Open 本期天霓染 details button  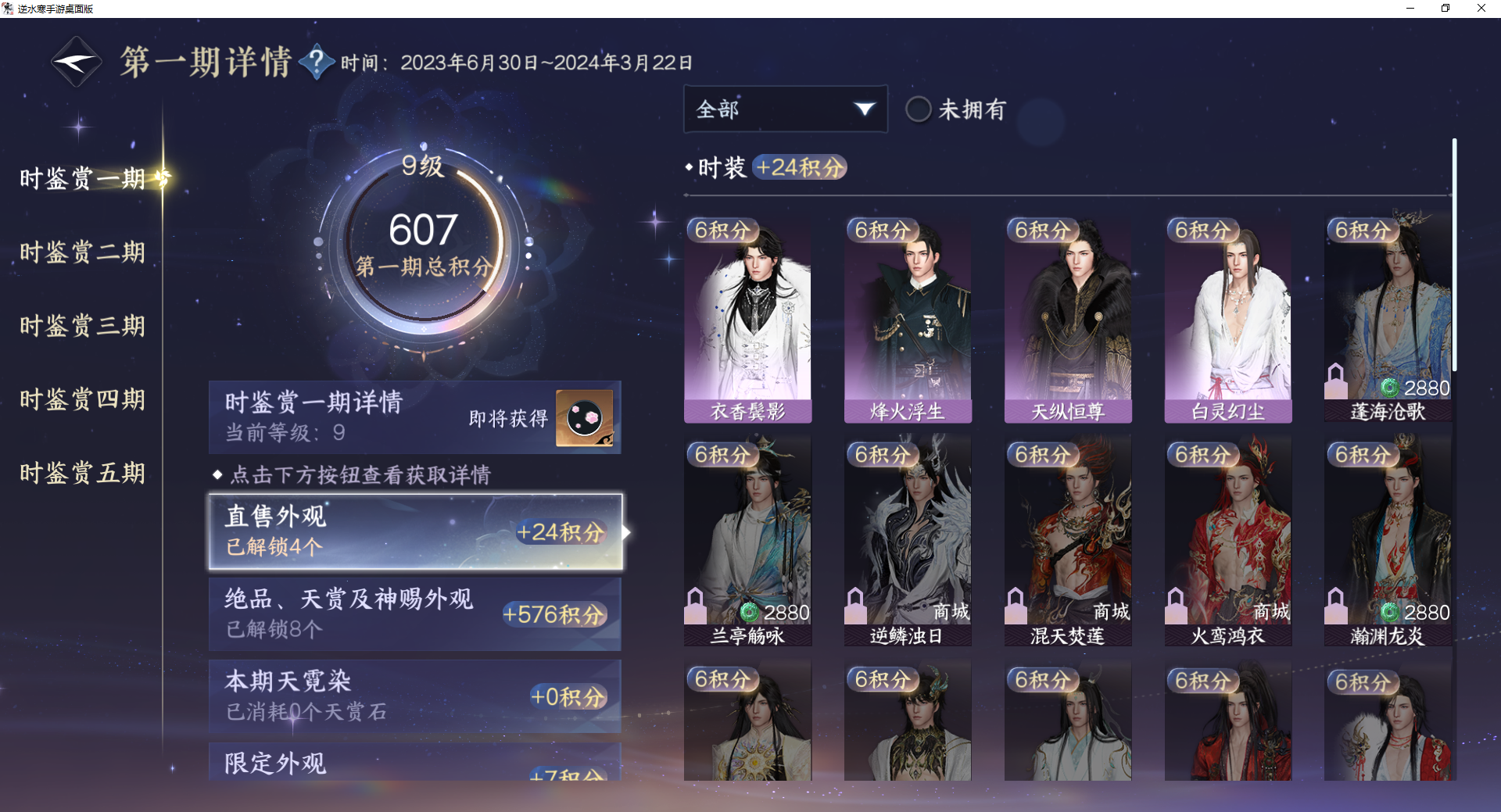(415, 696)
